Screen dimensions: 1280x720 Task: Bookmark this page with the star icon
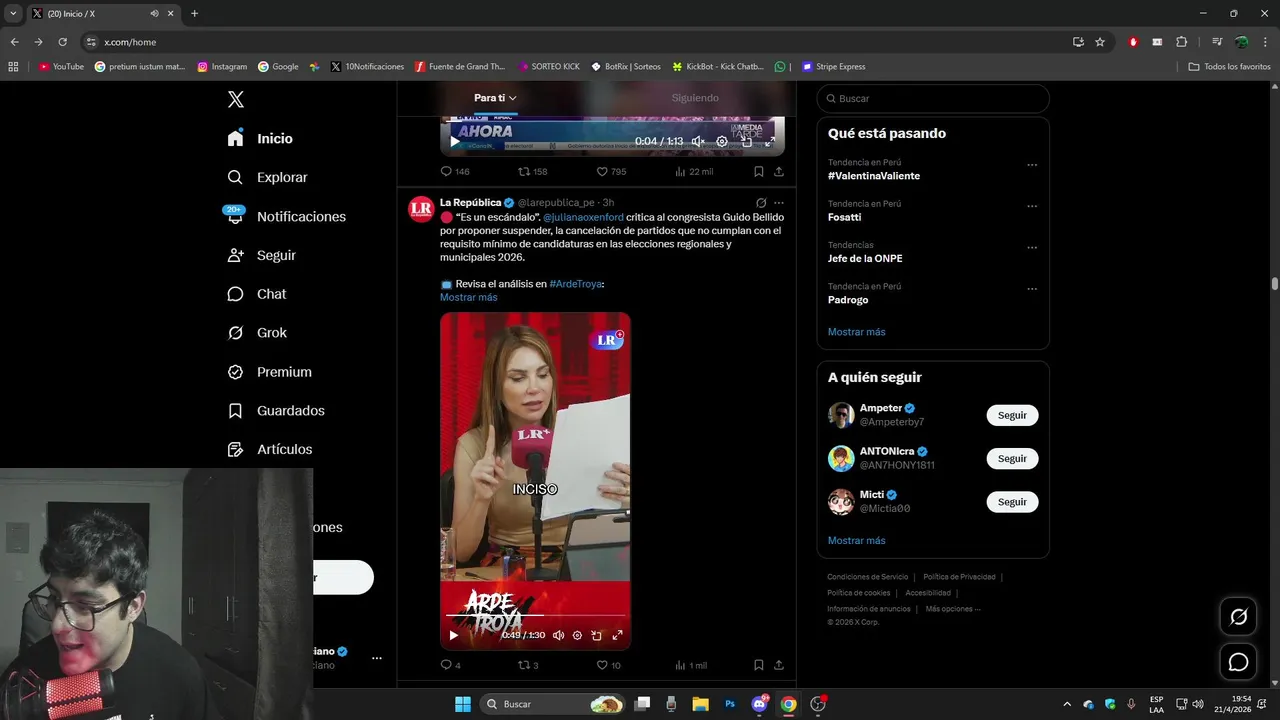coord(1100,42)
